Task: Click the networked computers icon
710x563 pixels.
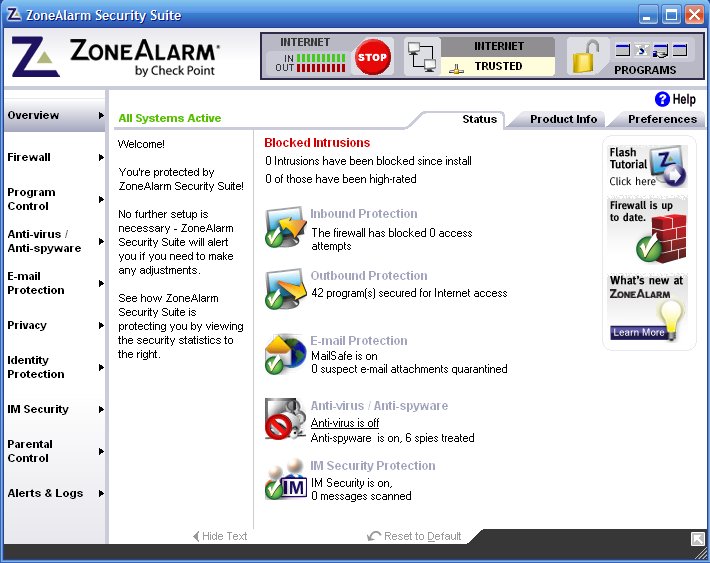Action: coord(422,57)
